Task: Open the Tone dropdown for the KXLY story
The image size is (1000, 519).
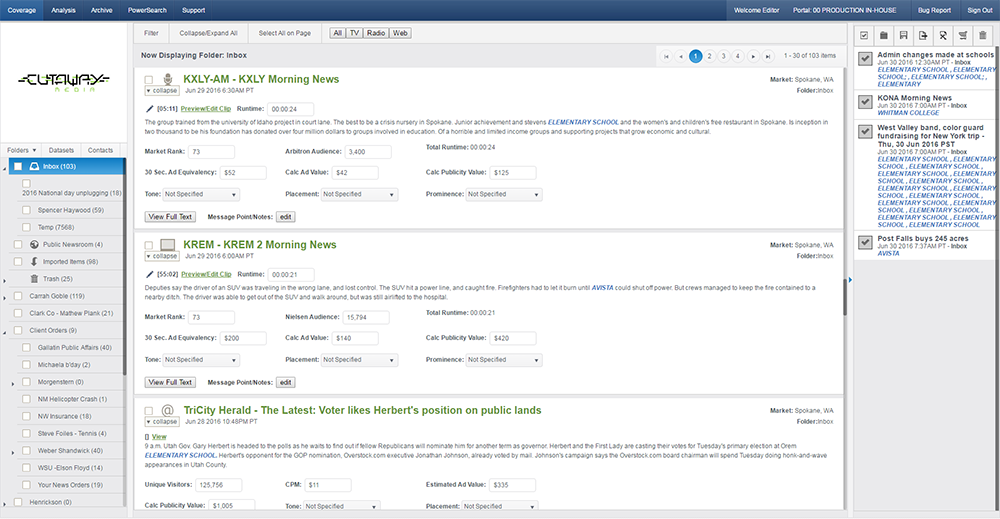Action: [x=201, y=194]
